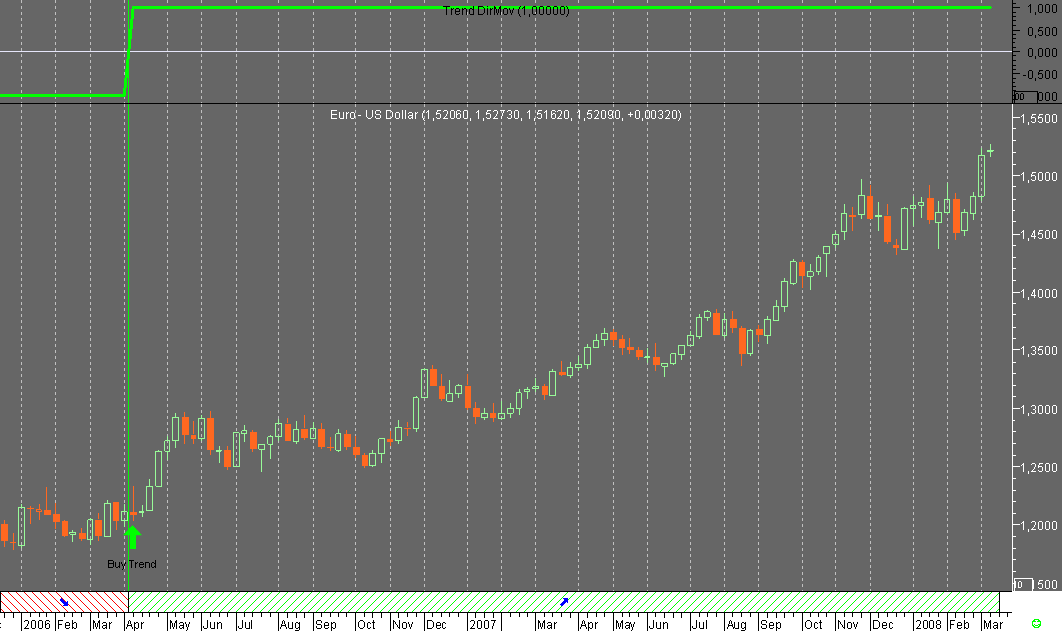The image size is (1062, 631).
Task: Click the 'Dec' 2007 label on the date axis
Action: click(883, 624)
